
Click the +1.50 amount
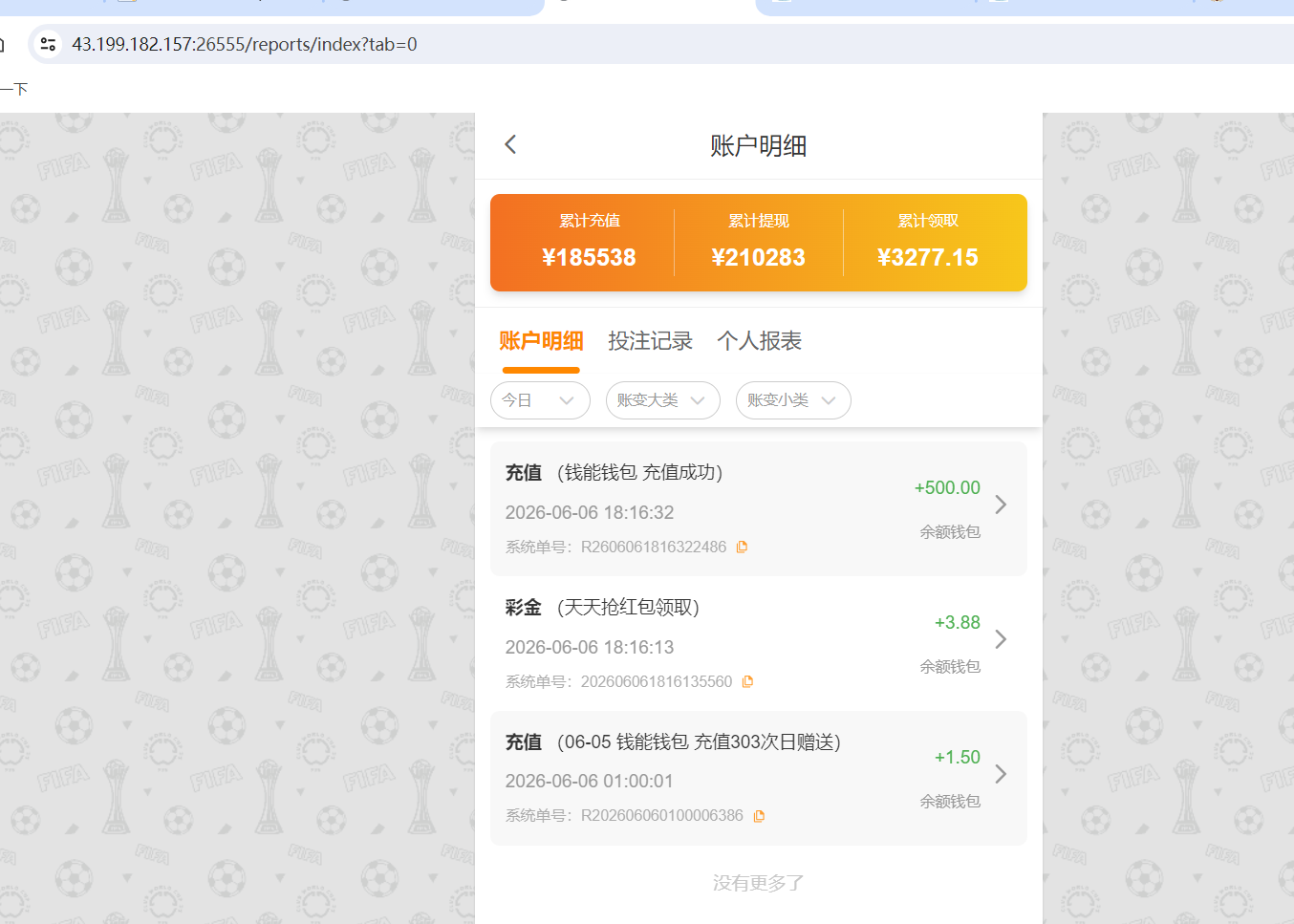958,757
